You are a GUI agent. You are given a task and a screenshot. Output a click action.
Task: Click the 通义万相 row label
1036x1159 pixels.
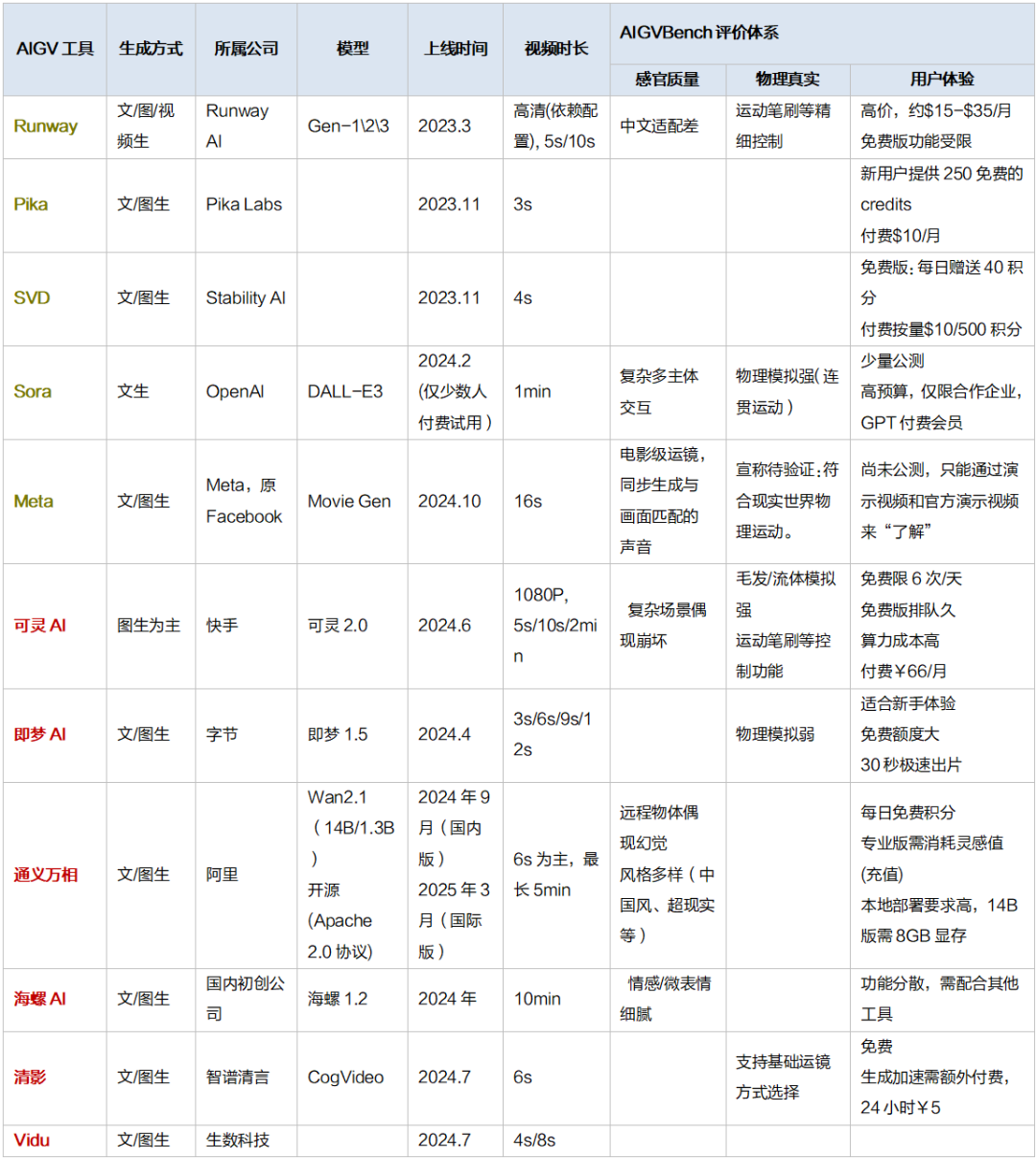45,875
